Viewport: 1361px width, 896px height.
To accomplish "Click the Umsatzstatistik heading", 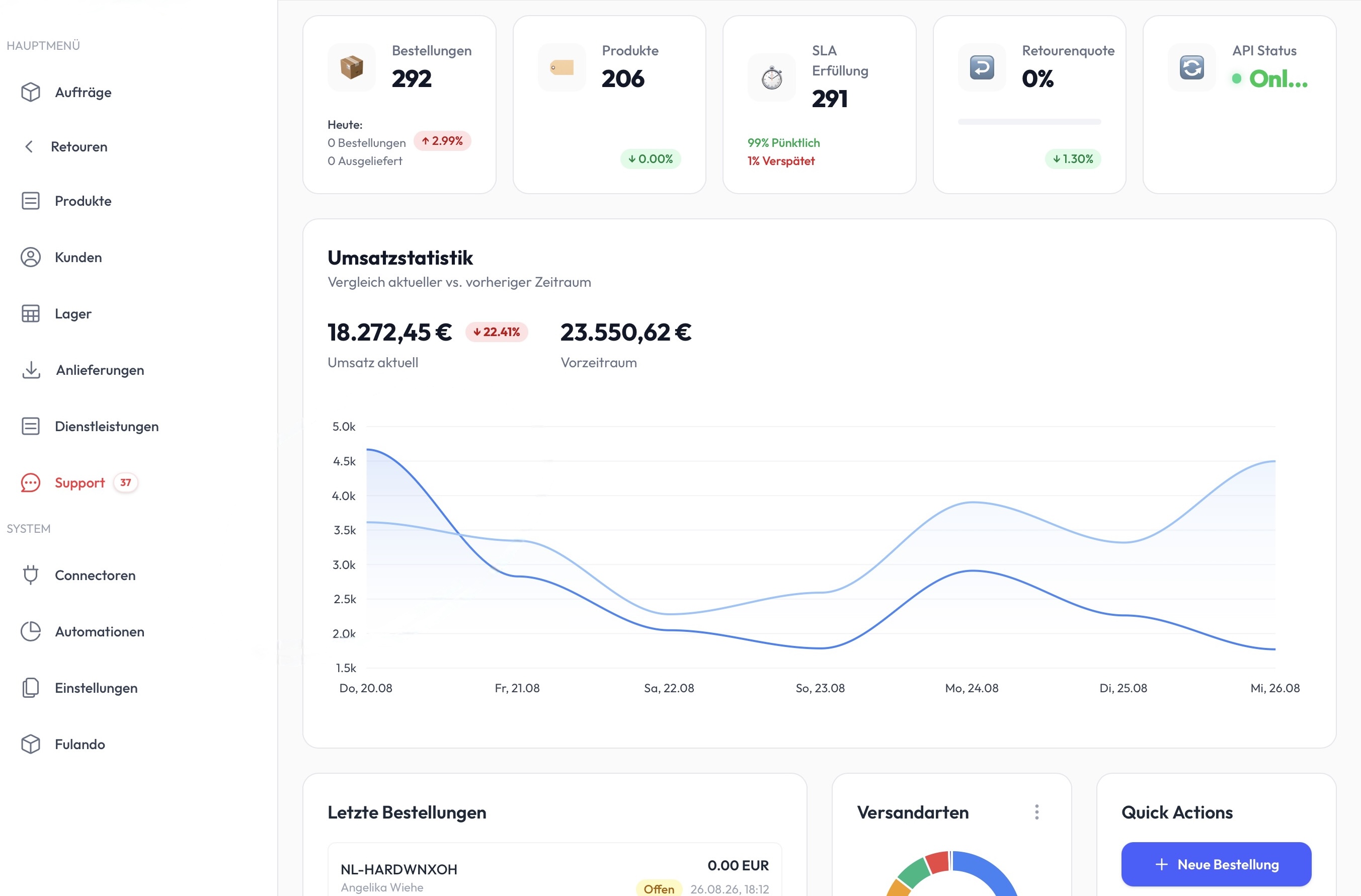I will pyautogui.click(x=399, y=257).
